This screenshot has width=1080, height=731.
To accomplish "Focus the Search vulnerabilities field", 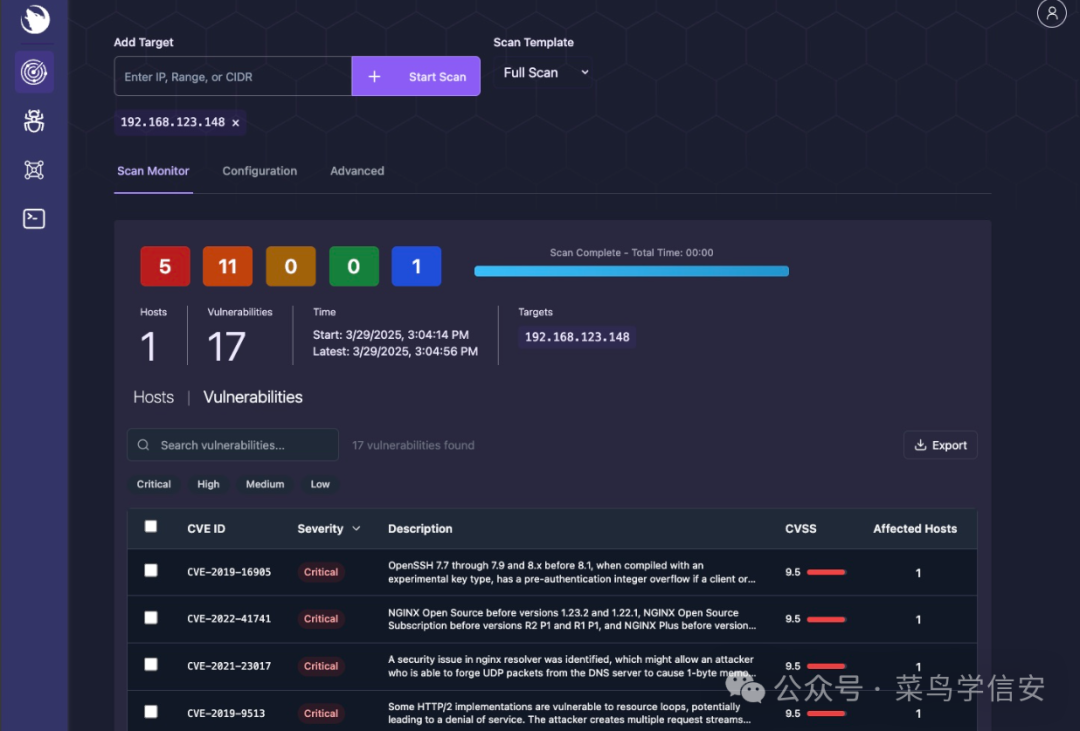I will tap(233, 445).
